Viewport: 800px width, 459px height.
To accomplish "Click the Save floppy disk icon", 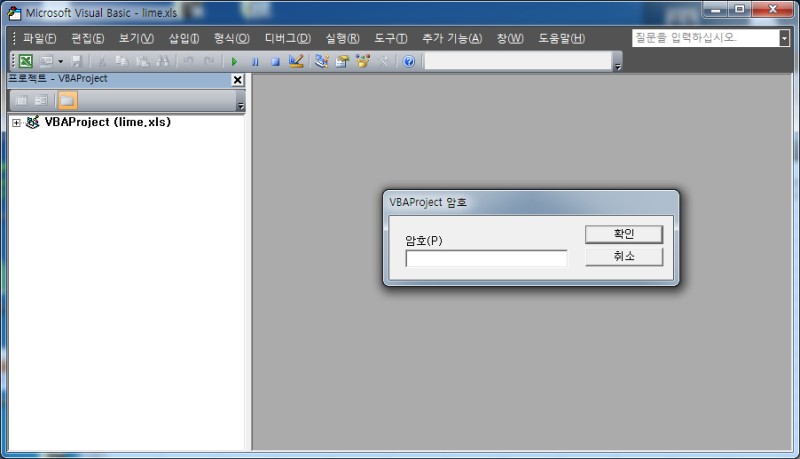I will click(77, 61).
